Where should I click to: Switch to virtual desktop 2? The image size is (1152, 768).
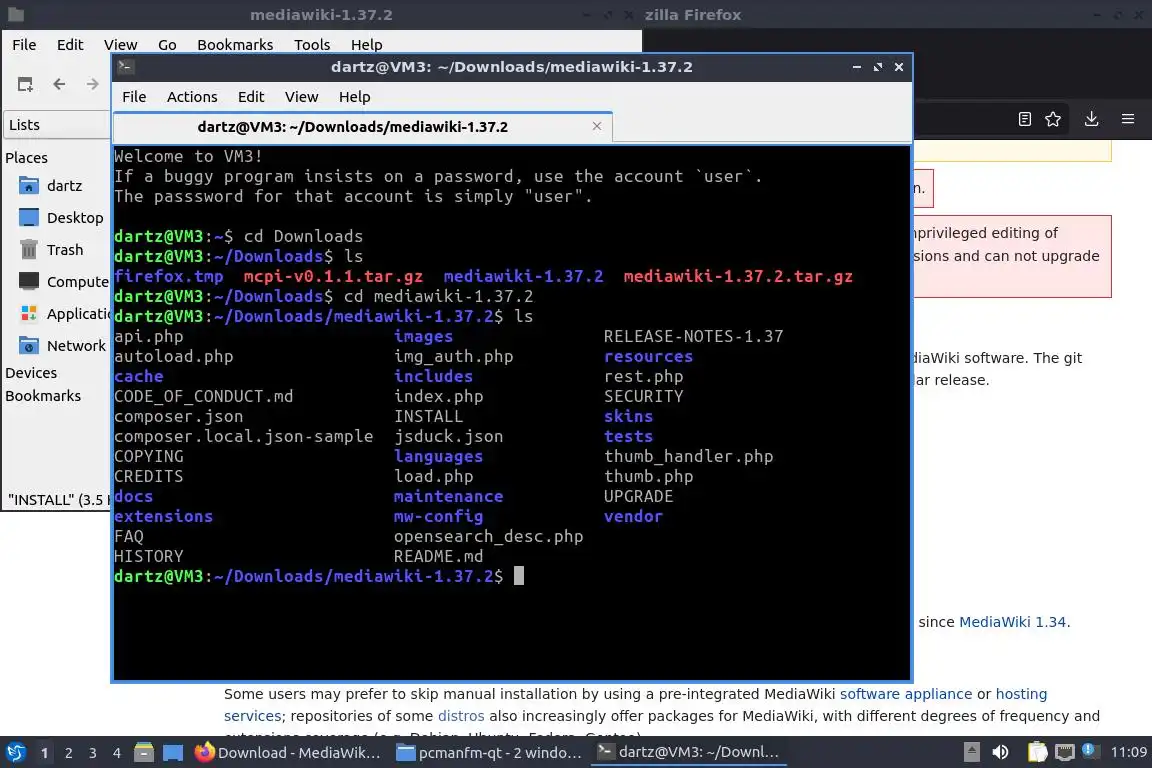coord(69,753)
